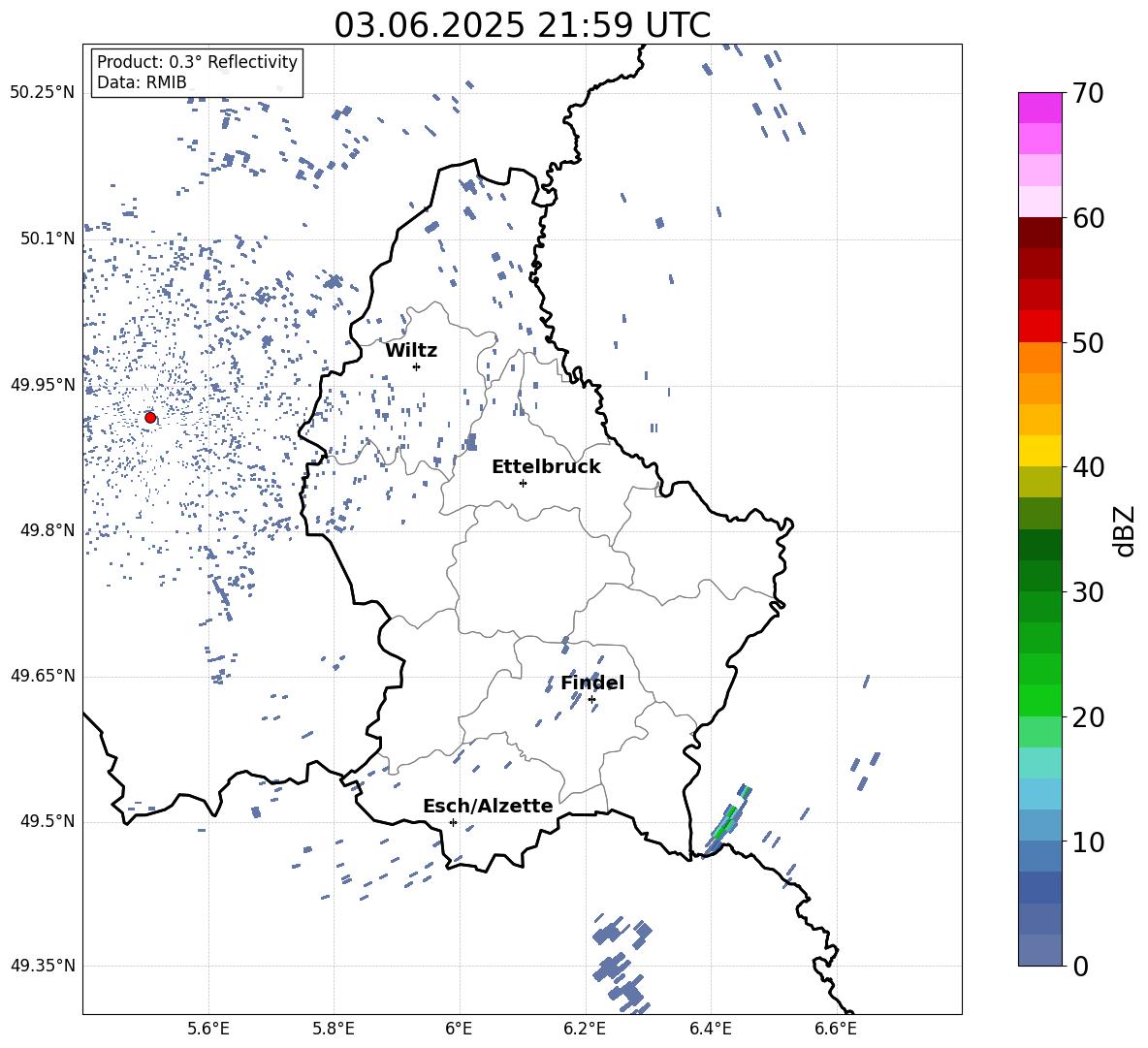Click the Esch/Alzette station cross marker
The width and height of the screenshot is (1148, 1048).
click(x=453, y=822)
